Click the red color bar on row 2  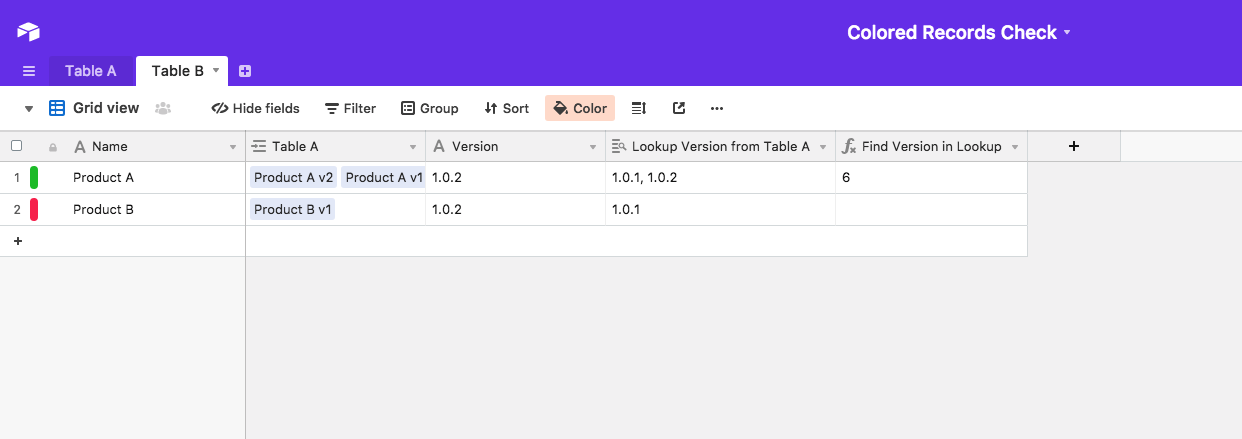[x=34, y=210]
